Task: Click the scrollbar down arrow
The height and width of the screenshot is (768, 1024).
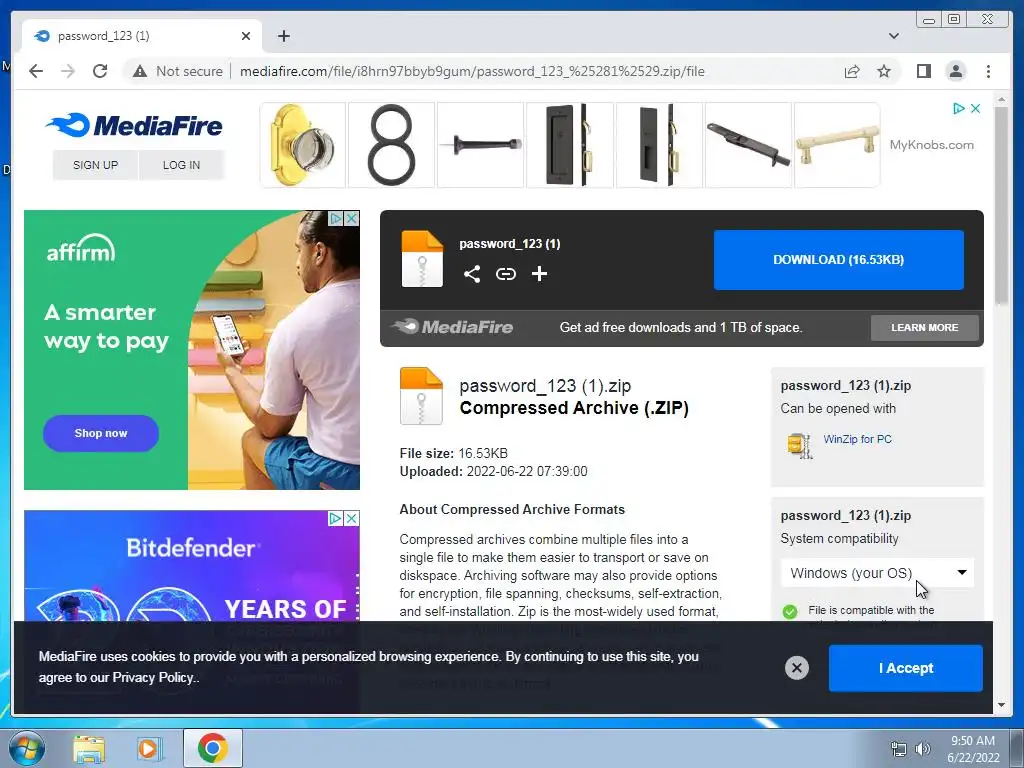Action: (x=1001, y=705)
